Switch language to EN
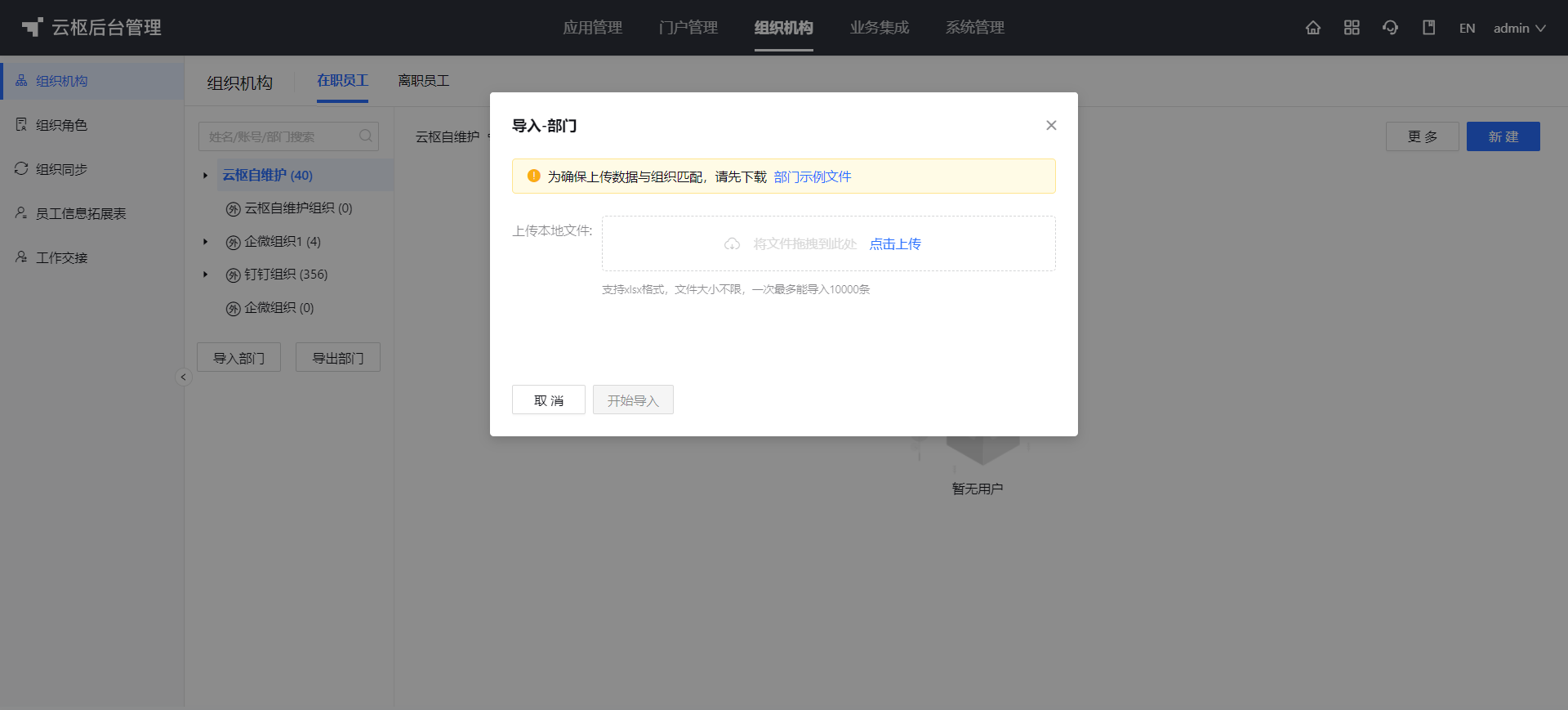Screen dimensions: 1568x710 click(1467, 28)
